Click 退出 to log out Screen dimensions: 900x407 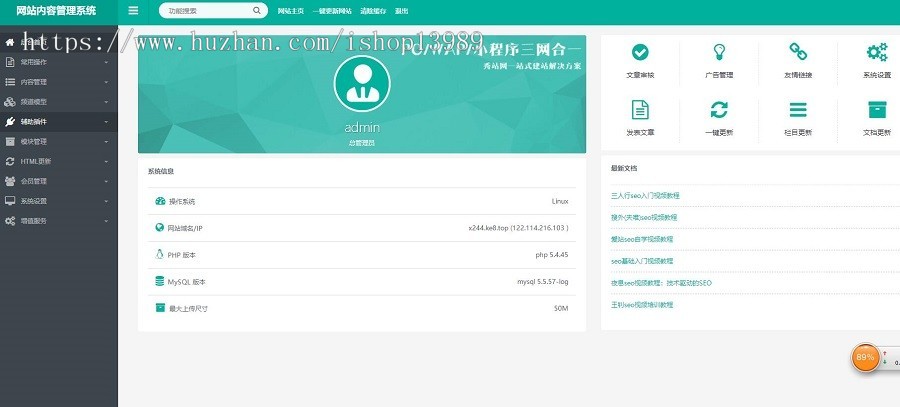click(401, 11)
